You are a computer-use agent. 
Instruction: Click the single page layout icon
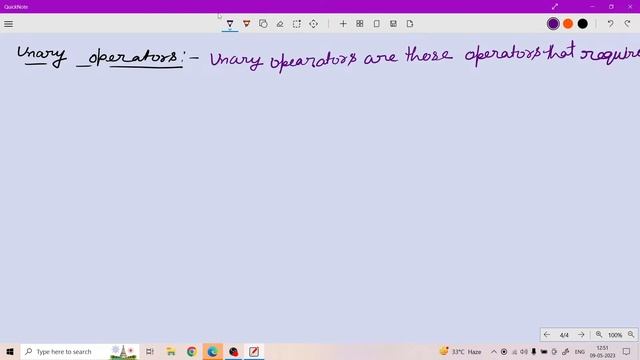376,24
